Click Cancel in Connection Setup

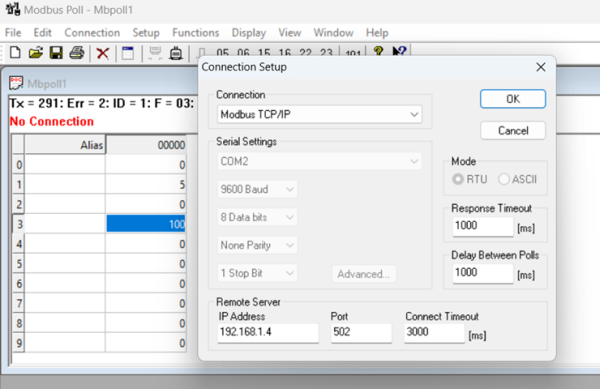[x=513, y=131]
